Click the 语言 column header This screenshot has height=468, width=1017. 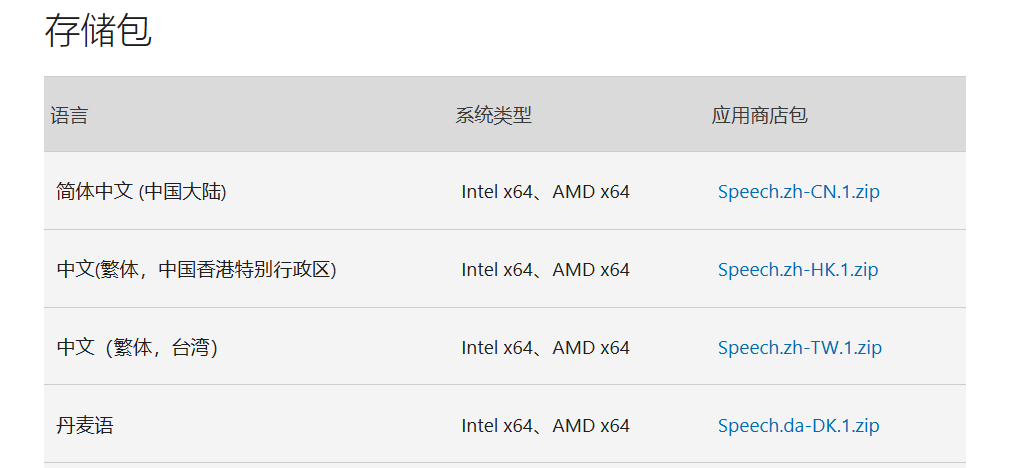[x=69, y=116]
